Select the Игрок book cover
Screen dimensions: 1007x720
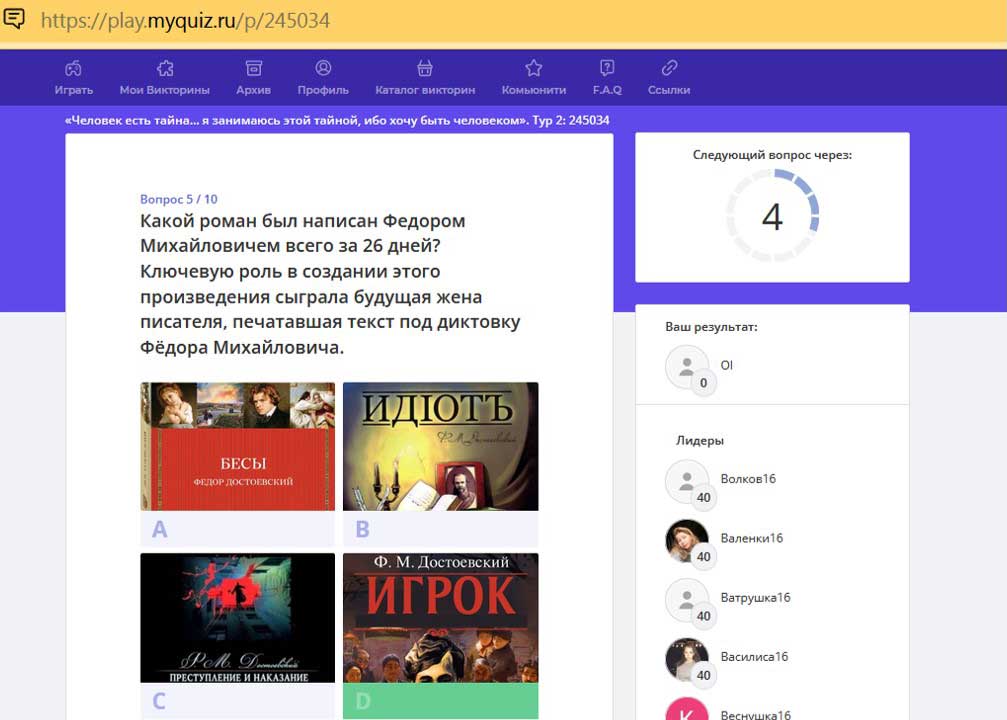click(440, 617)
